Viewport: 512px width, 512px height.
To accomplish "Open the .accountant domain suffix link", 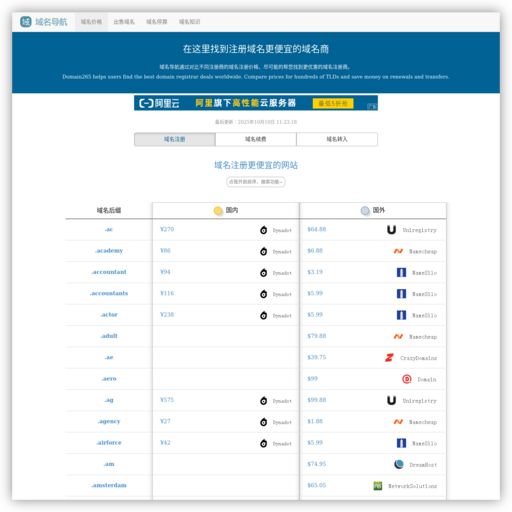I will 109,272.
